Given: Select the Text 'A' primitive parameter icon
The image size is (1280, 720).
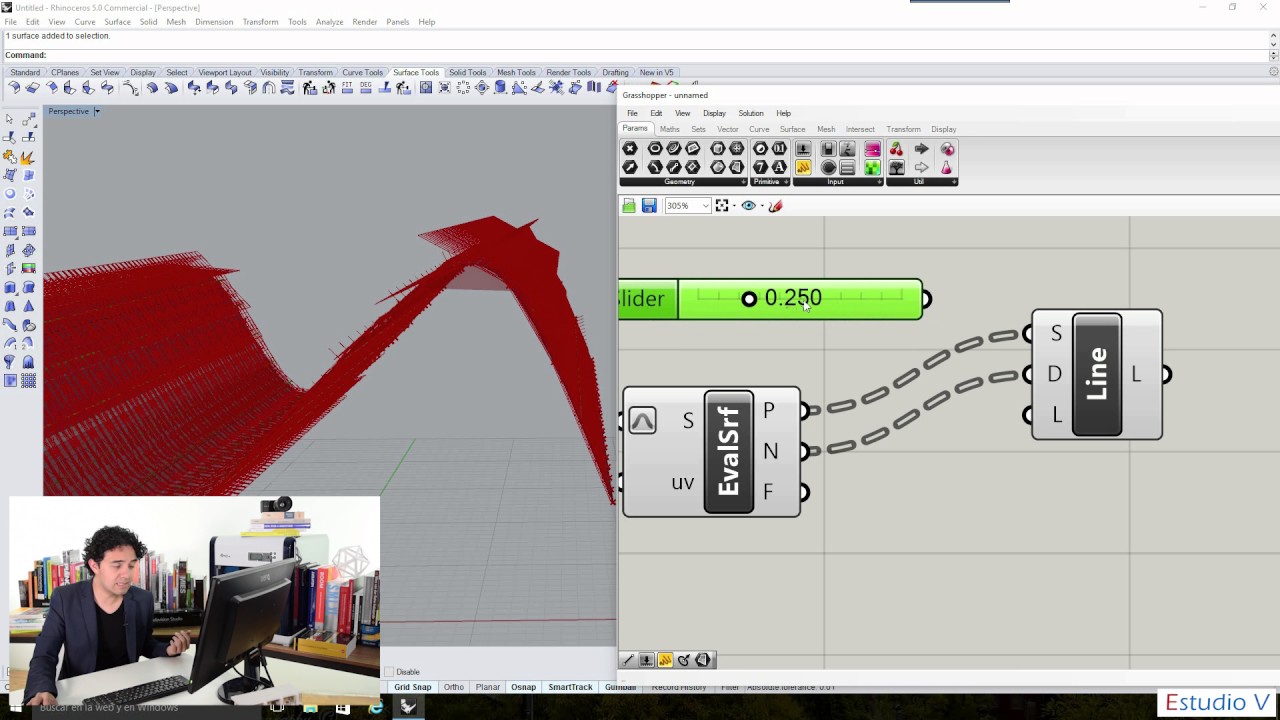Looking at the screenshot, I should (x=779, y=167).
